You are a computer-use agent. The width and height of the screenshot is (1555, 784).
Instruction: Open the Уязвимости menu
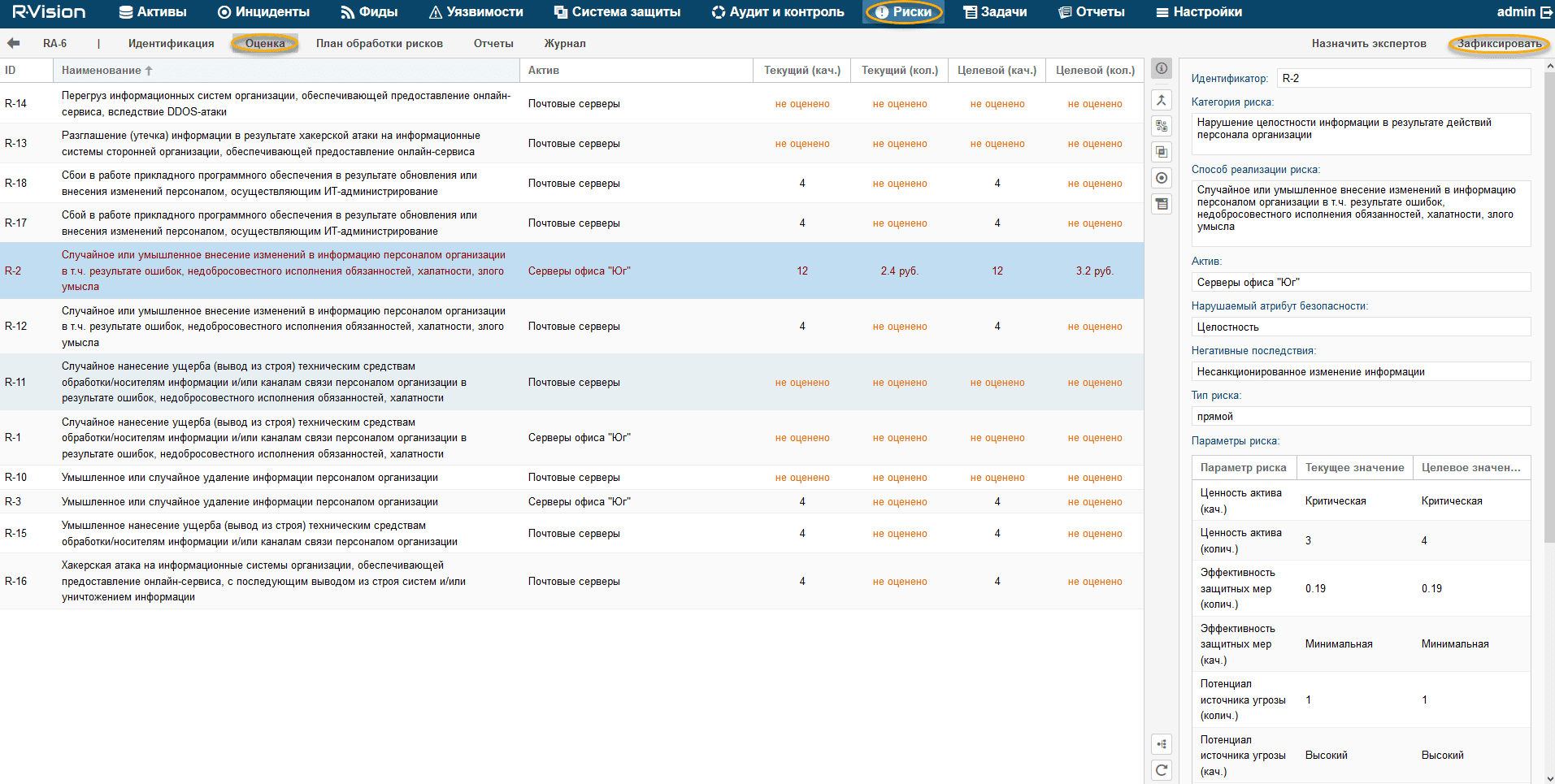476,12
